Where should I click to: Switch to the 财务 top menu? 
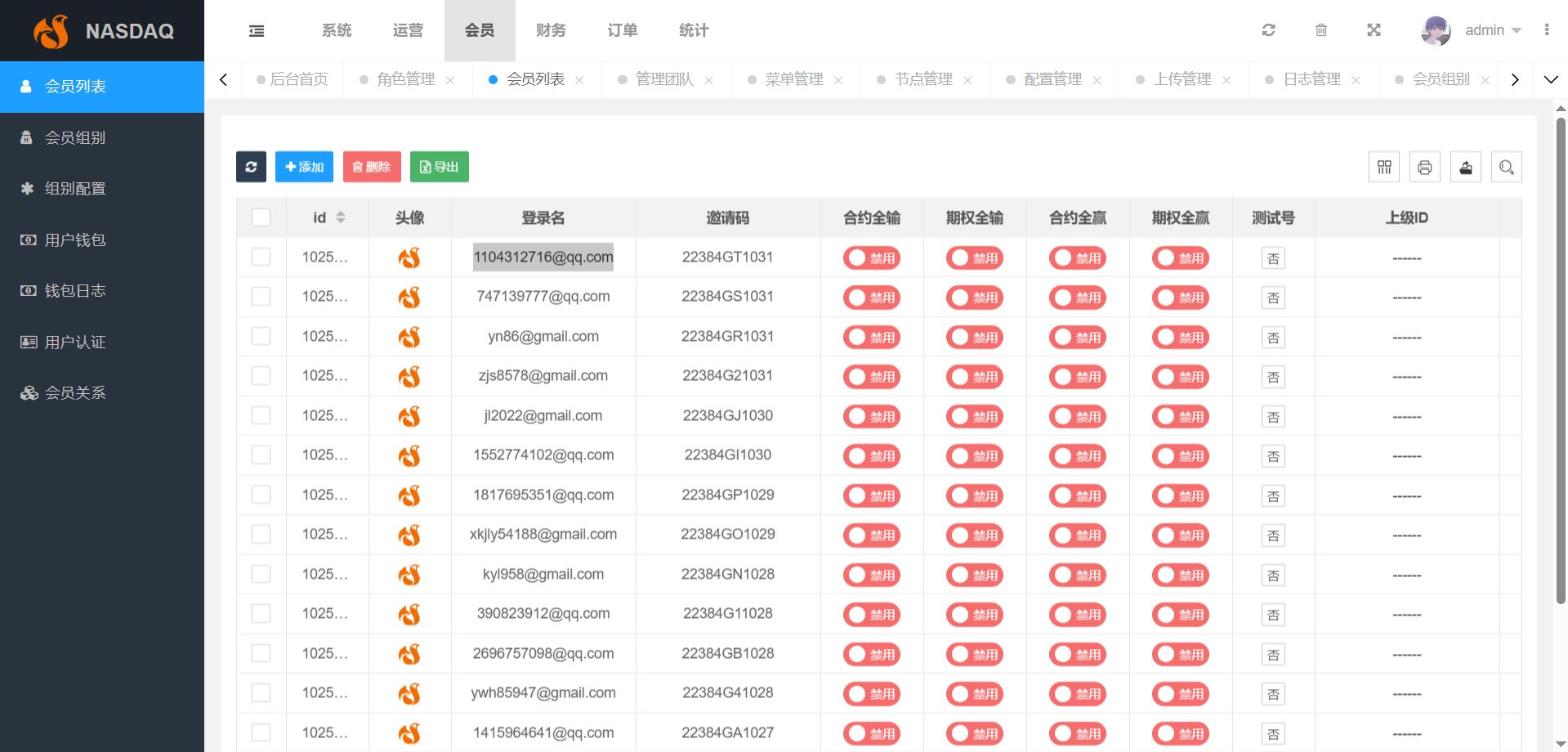[x=551, y=30]
